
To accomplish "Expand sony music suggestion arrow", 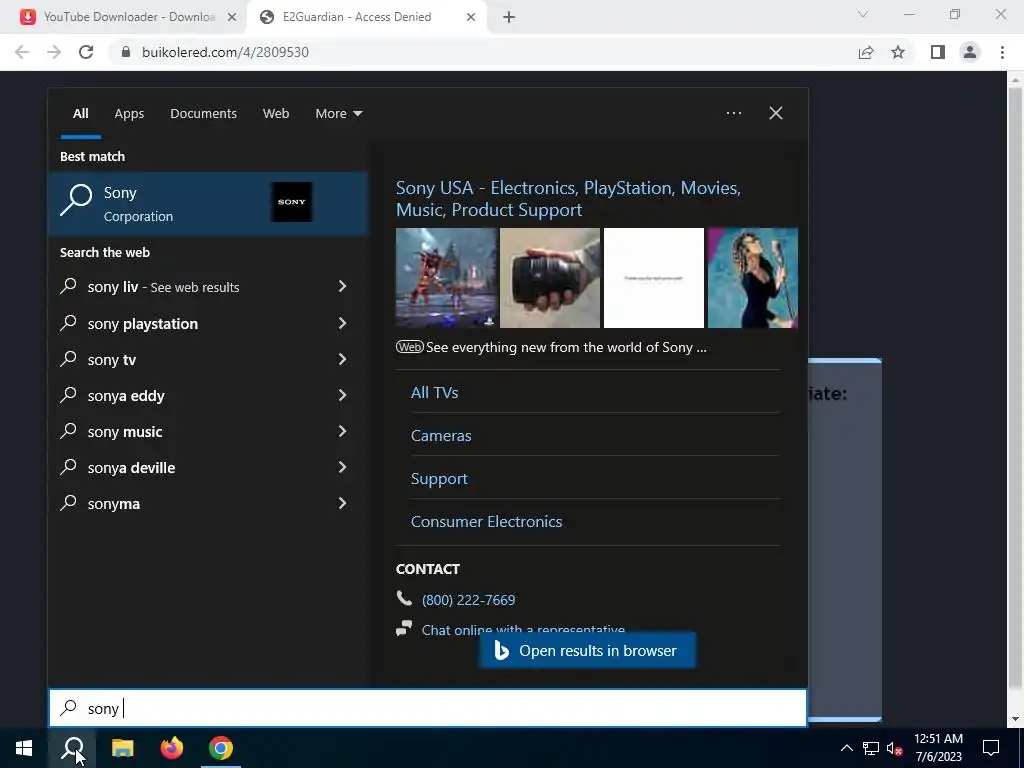I will [342, 431].
